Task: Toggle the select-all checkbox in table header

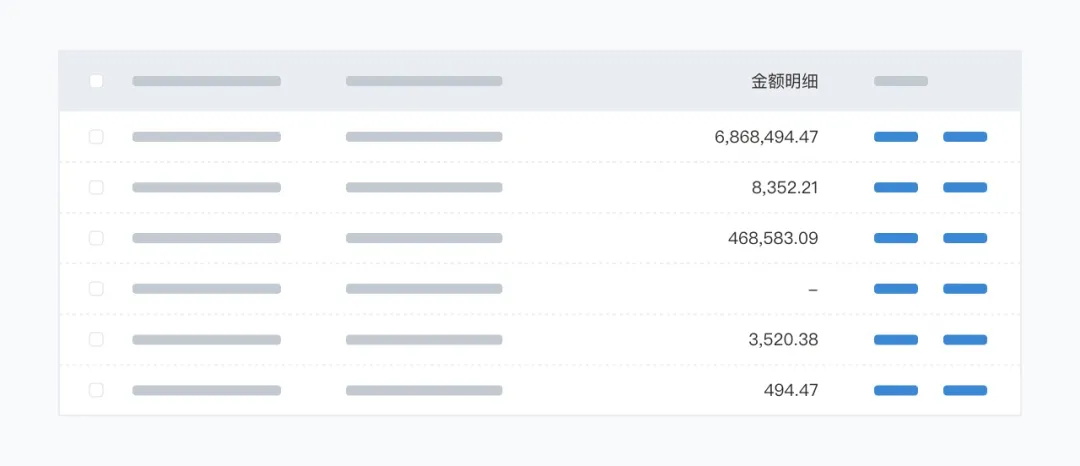Action: point(96,81)
